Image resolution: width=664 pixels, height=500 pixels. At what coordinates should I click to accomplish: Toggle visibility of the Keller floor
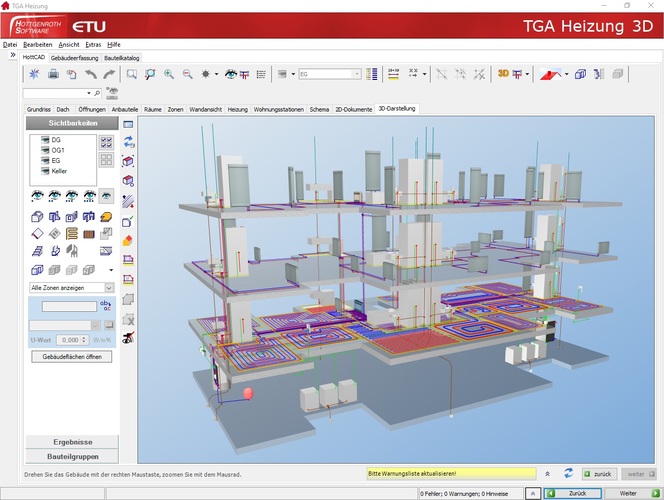pyautogui.click(x=45, y=171)
